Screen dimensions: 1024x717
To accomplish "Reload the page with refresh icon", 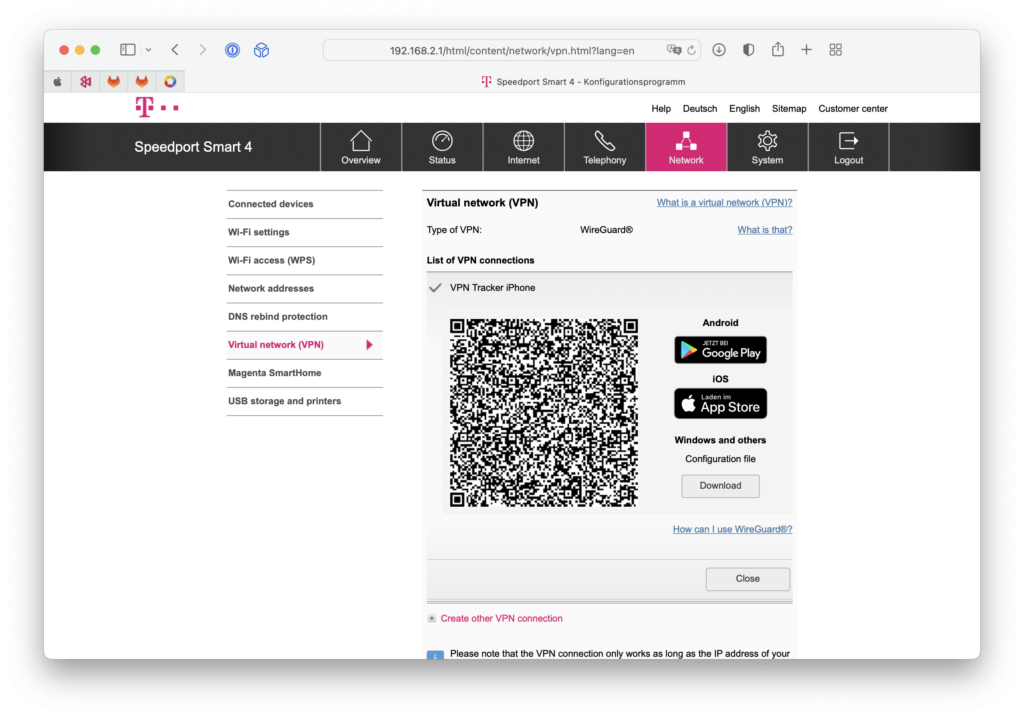I will [692, 50].
